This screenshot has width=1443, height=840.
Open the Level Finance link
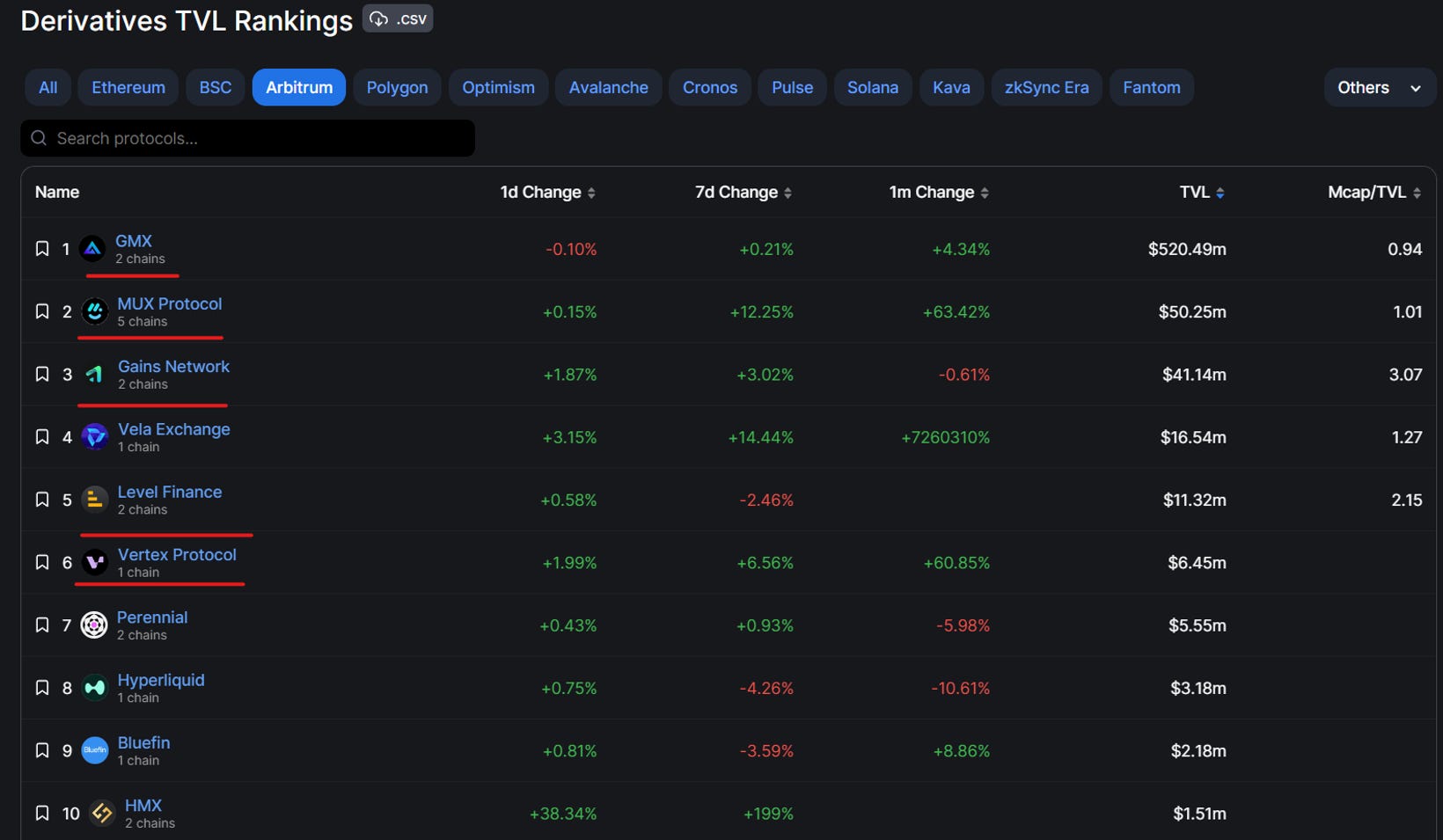coord(170,492)
